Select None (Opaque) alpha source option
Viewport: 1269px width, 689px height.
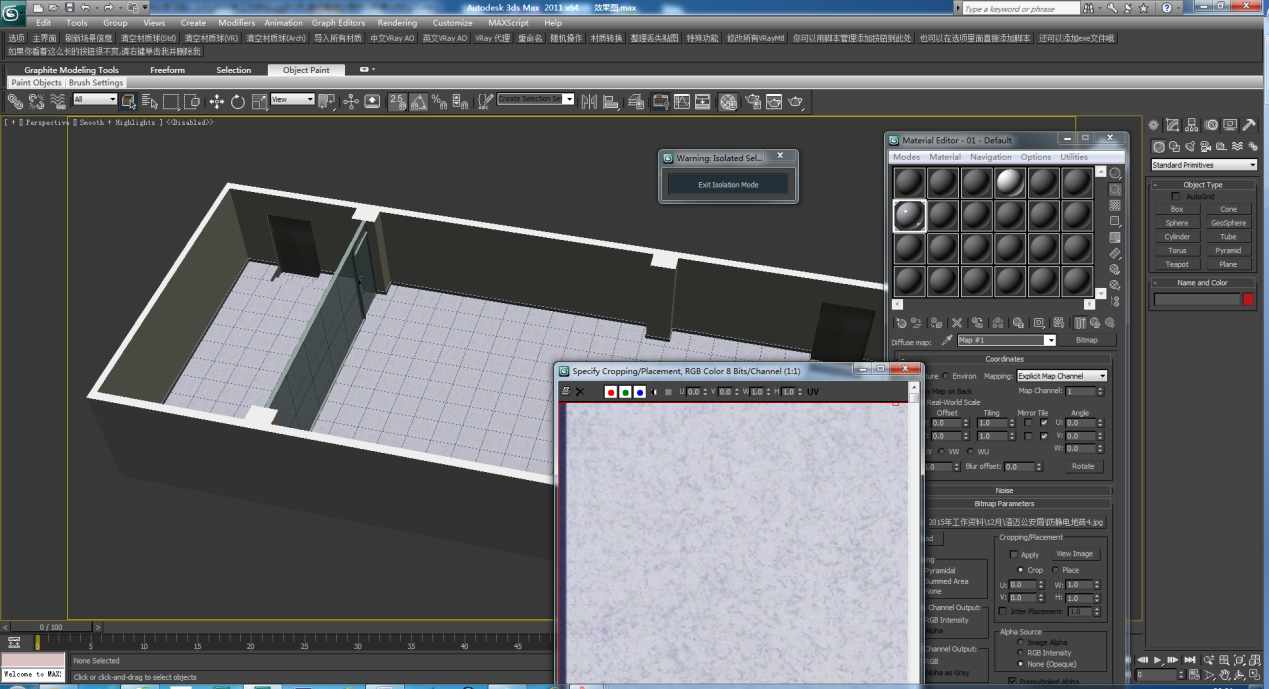1020,664
